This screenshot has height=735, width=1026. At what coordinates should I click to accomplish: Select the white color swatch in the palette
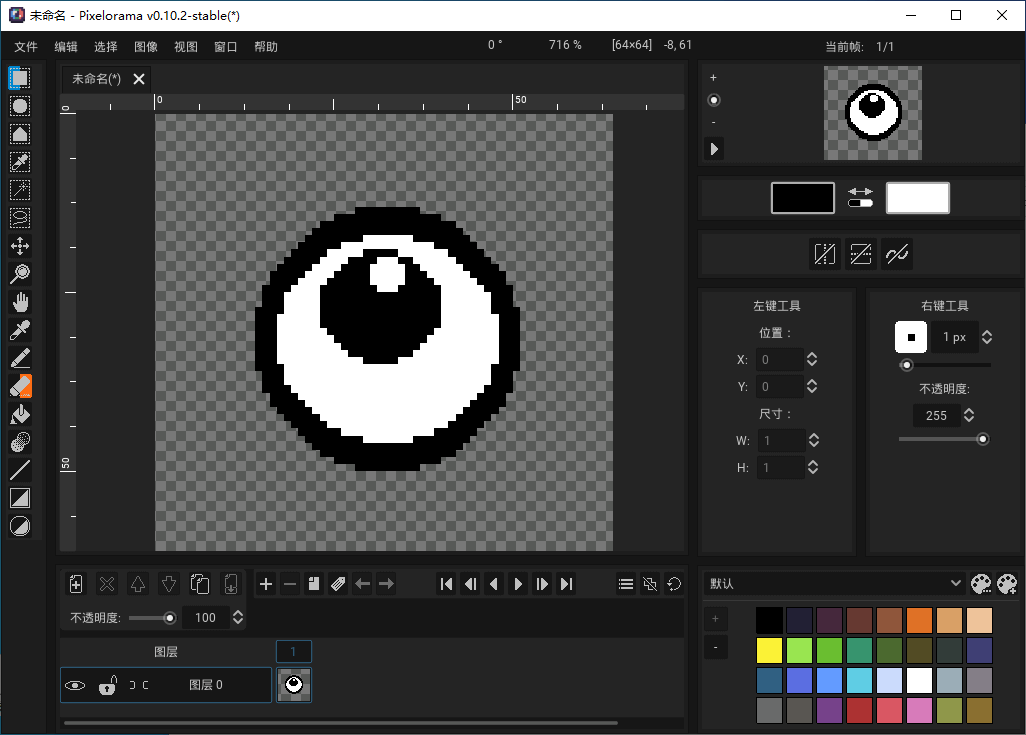coord(917,680)
